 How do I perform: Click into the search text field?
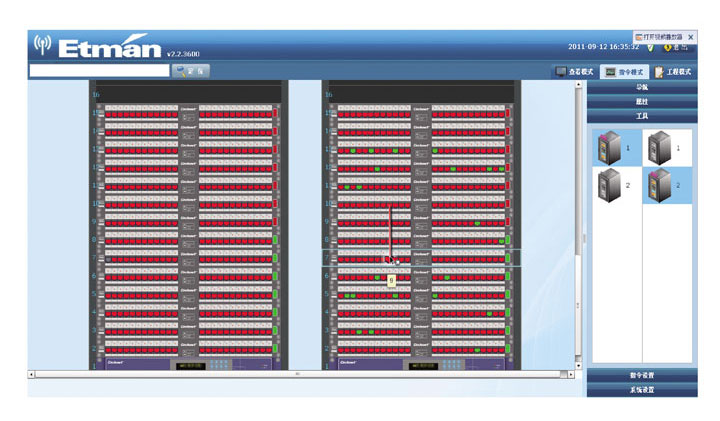(99, 71)
